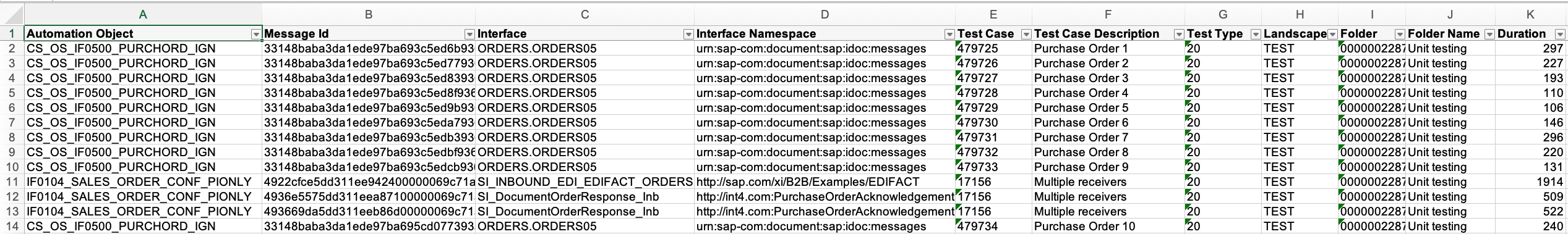Open the Folder Name filter arrow
The height and width of the screenshot is (234, 1568).
pyautogui.click(x=1489, y=35)
